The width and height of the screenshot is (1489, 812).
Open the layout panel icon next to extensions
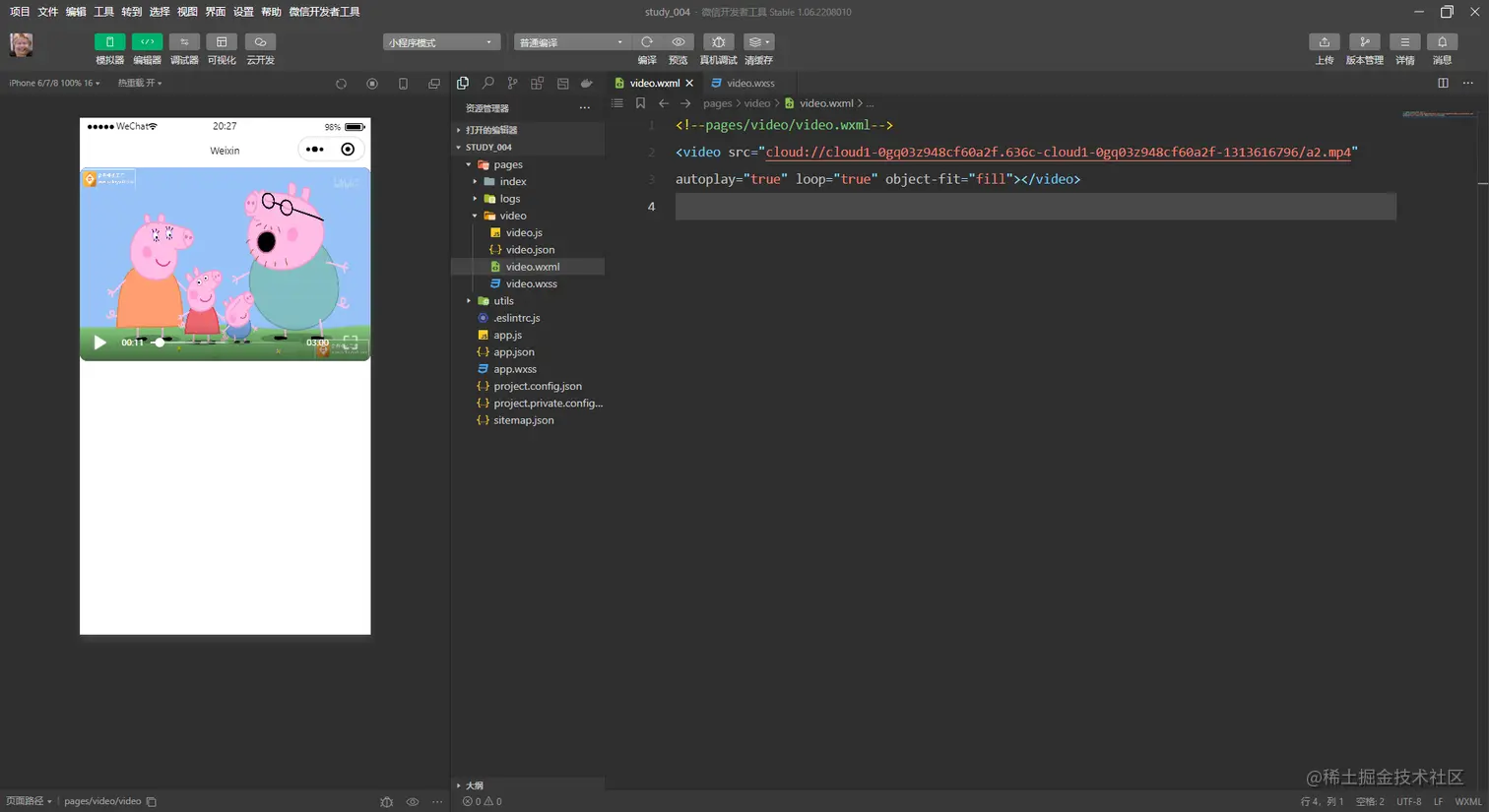click(x=562, y=84)
